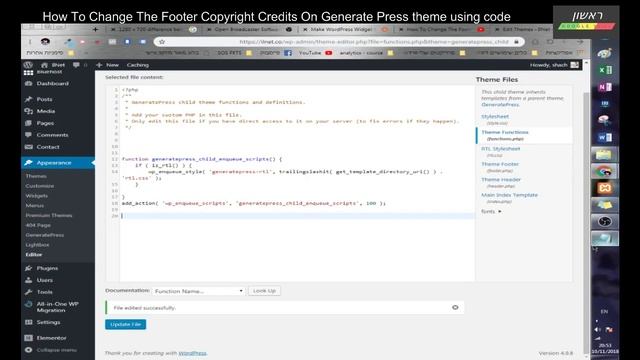Open GeneratePress under Appearance
This screenshot has height=360, width=640.
(x=44, y=235)
